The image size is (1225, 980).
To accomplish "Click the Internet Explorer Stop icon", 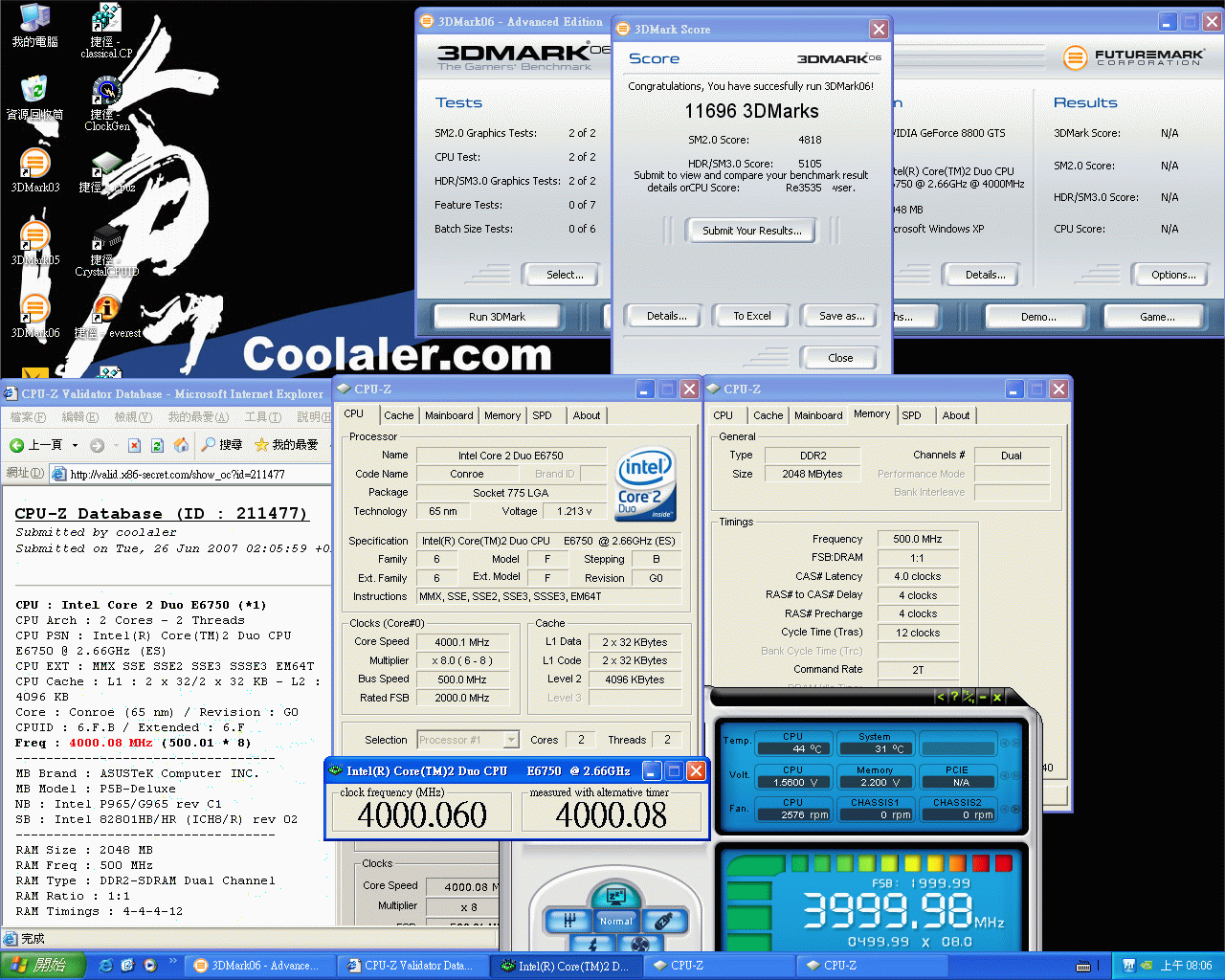I will (134, 445).
